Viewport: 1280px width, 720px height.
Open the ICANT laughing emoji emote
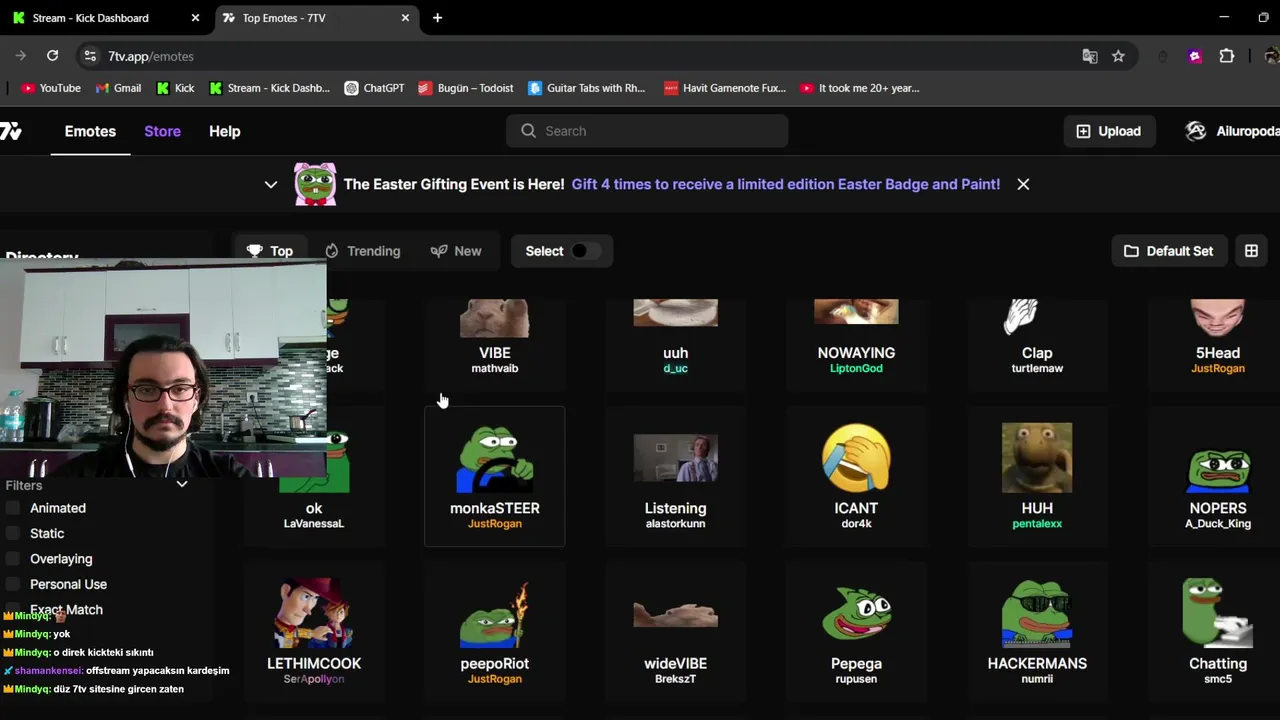point(856,458)
